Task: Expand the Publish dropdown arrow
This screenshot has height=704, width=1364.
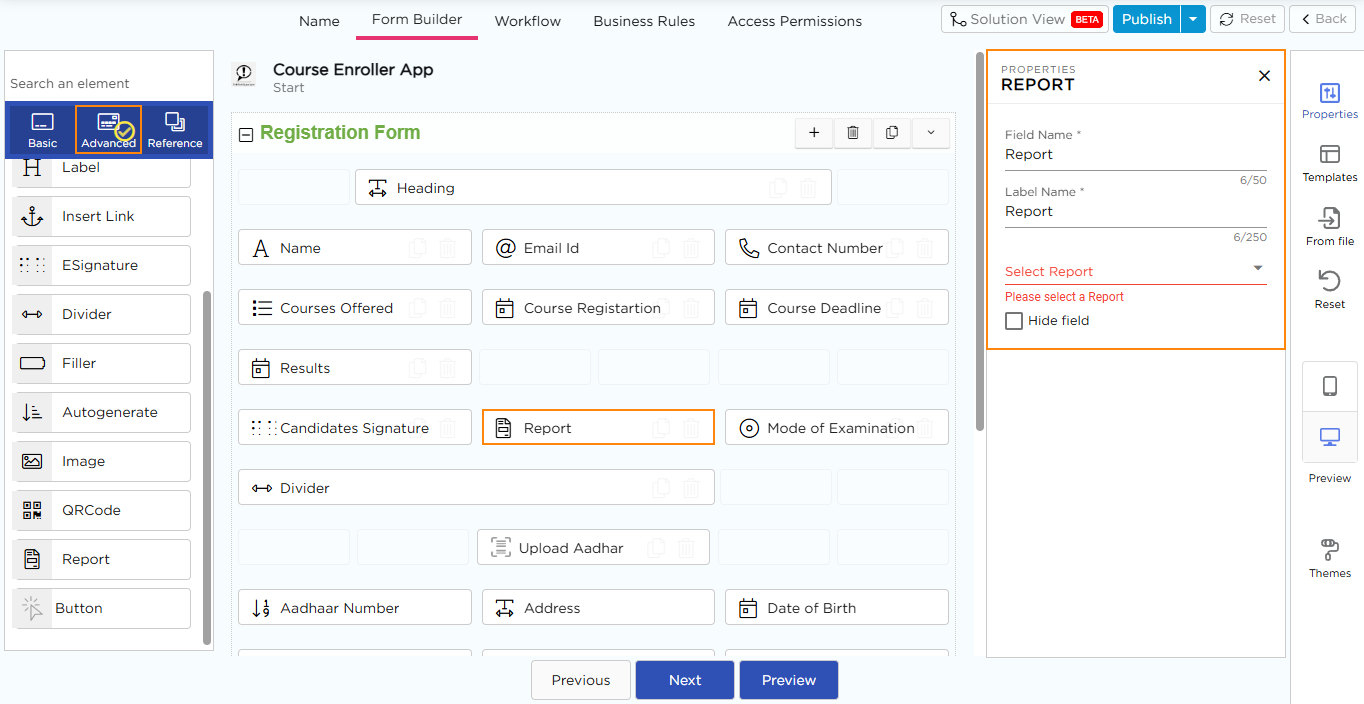Action: pyautogui.click(x=1193, y=19)
